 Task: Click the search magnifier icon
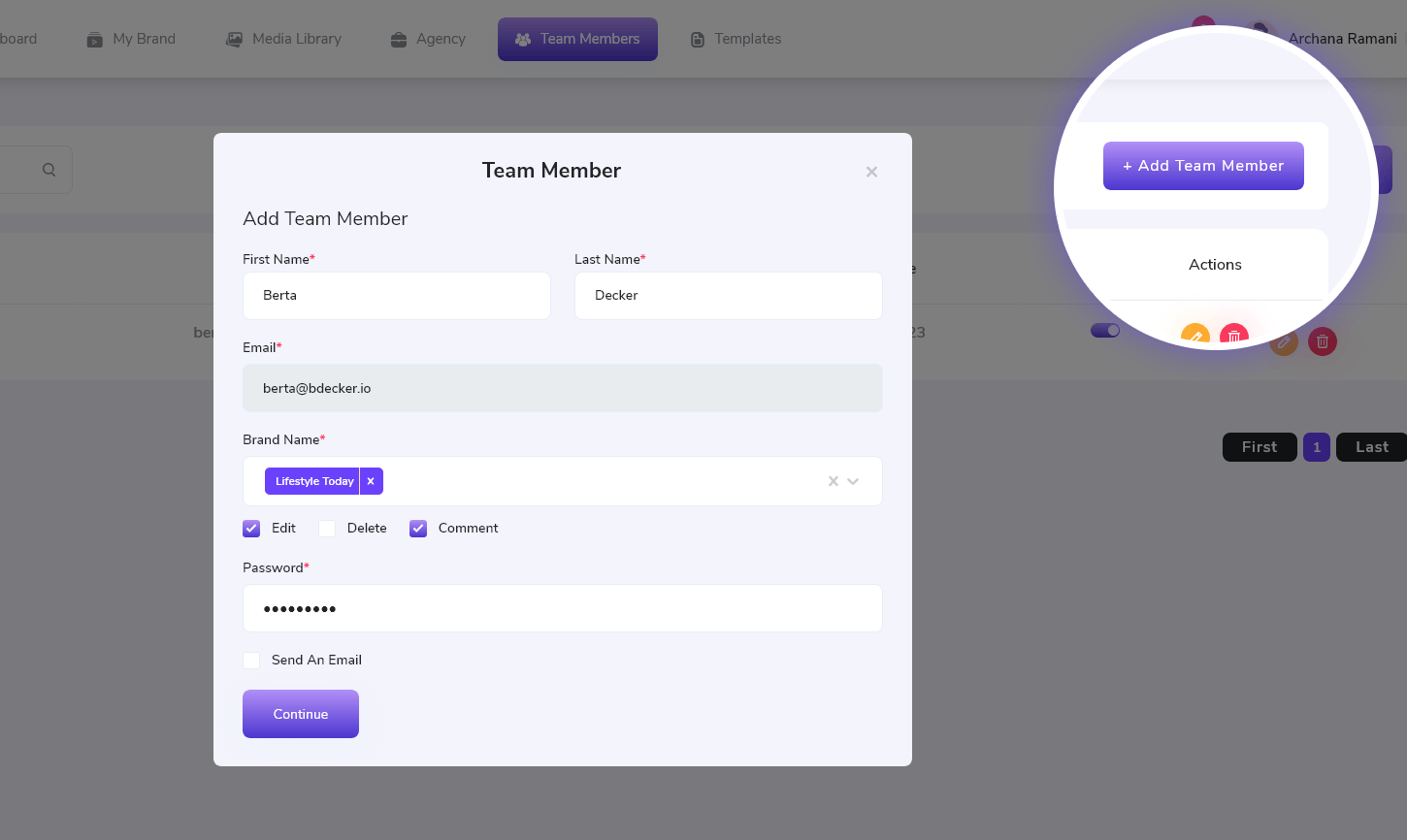click(x=49, y=170)
